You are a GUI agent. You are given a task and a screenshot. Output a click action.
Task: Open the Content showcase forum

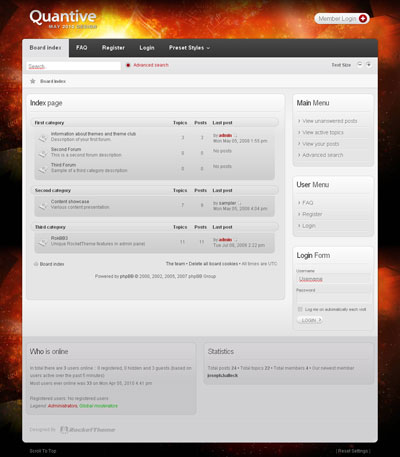[x=70, y=201]
